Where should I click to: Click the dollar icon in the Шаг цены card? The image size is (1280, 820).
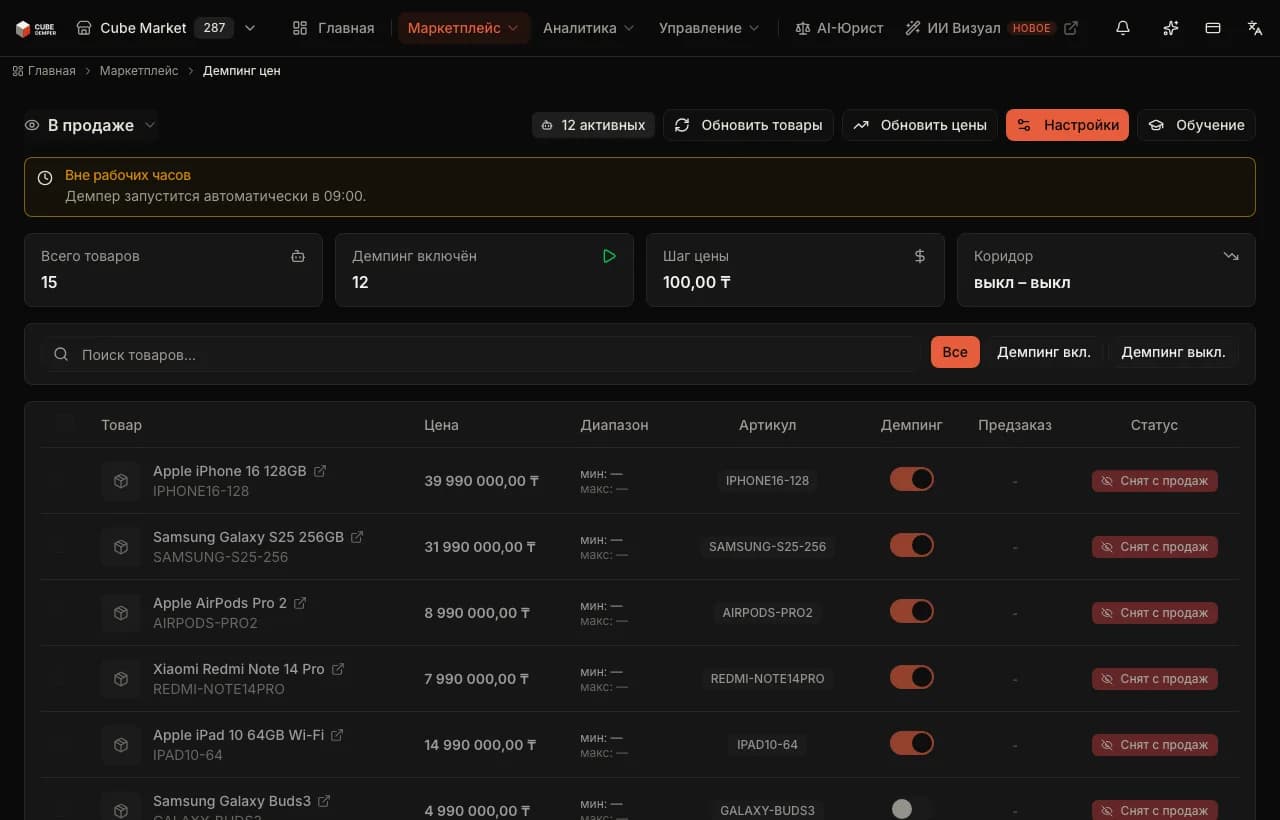coord(920,256)
